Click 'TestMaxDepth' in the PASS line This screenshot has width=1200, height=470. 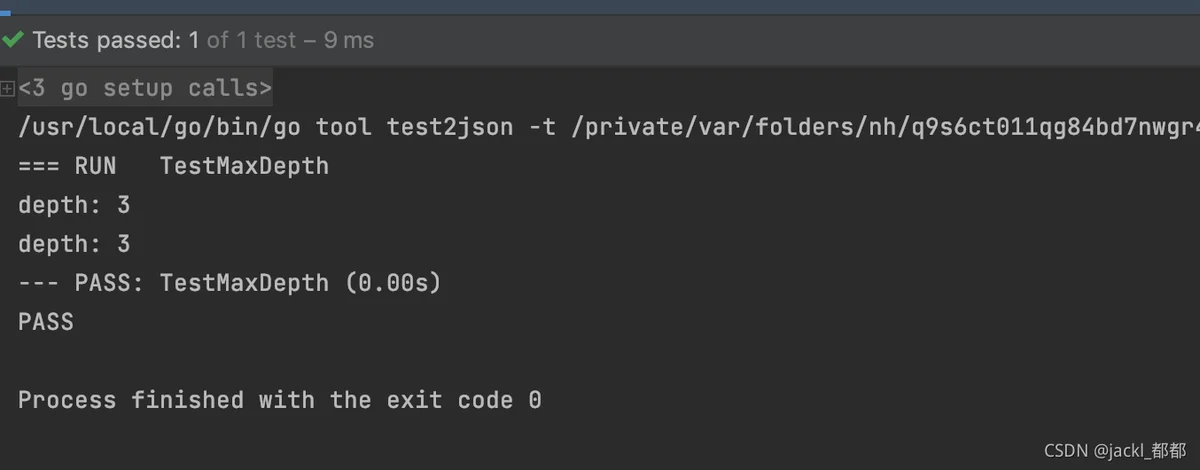click(244, 283)
